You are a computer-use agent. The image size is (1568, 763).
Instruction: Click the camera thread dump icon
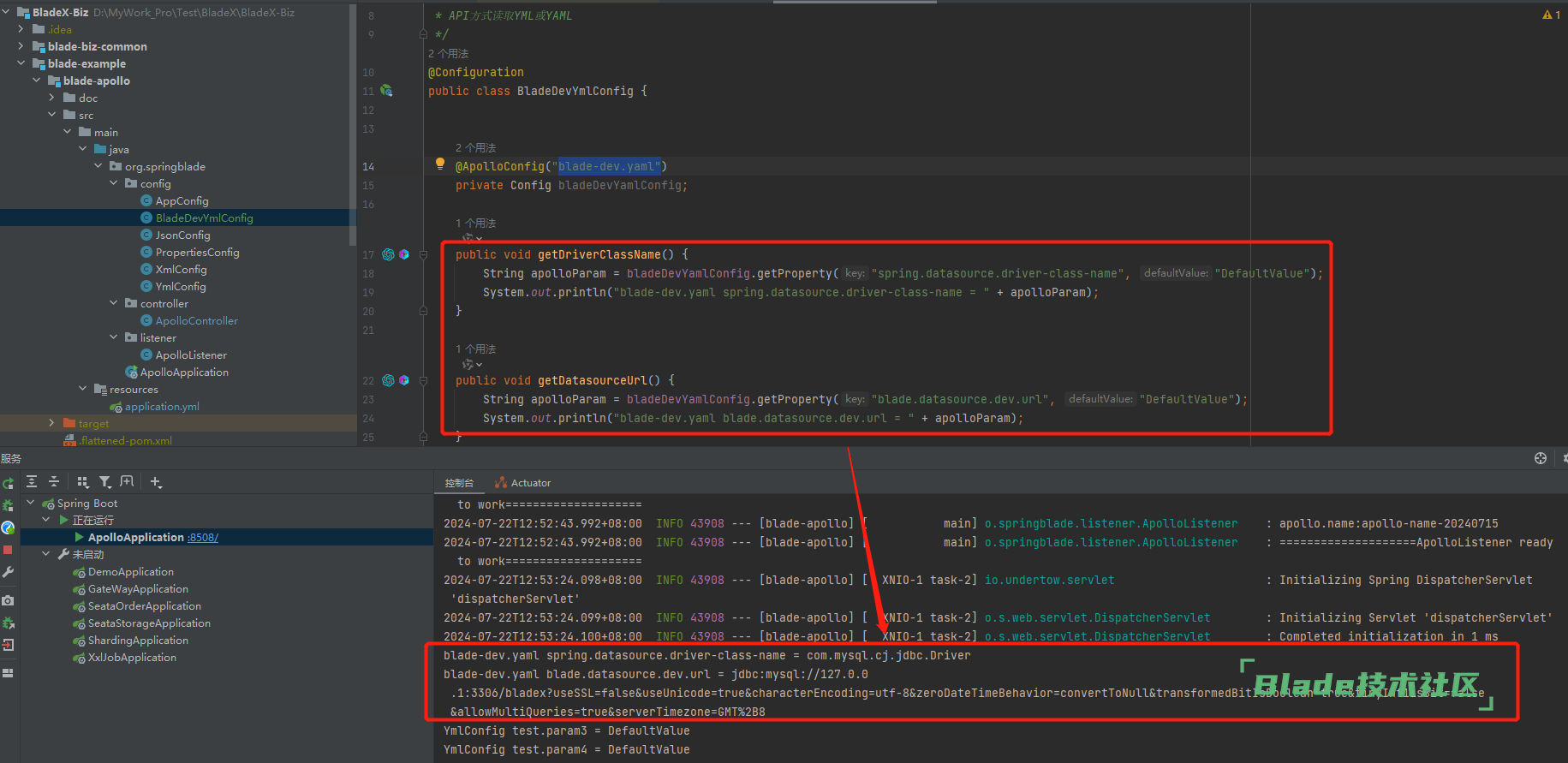8,600
